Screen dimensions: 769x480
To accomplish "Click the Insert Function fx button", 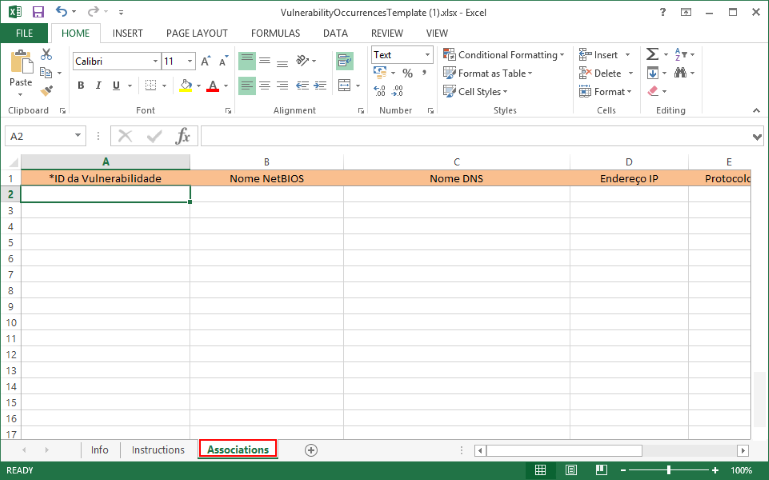I will coord(183,136).
